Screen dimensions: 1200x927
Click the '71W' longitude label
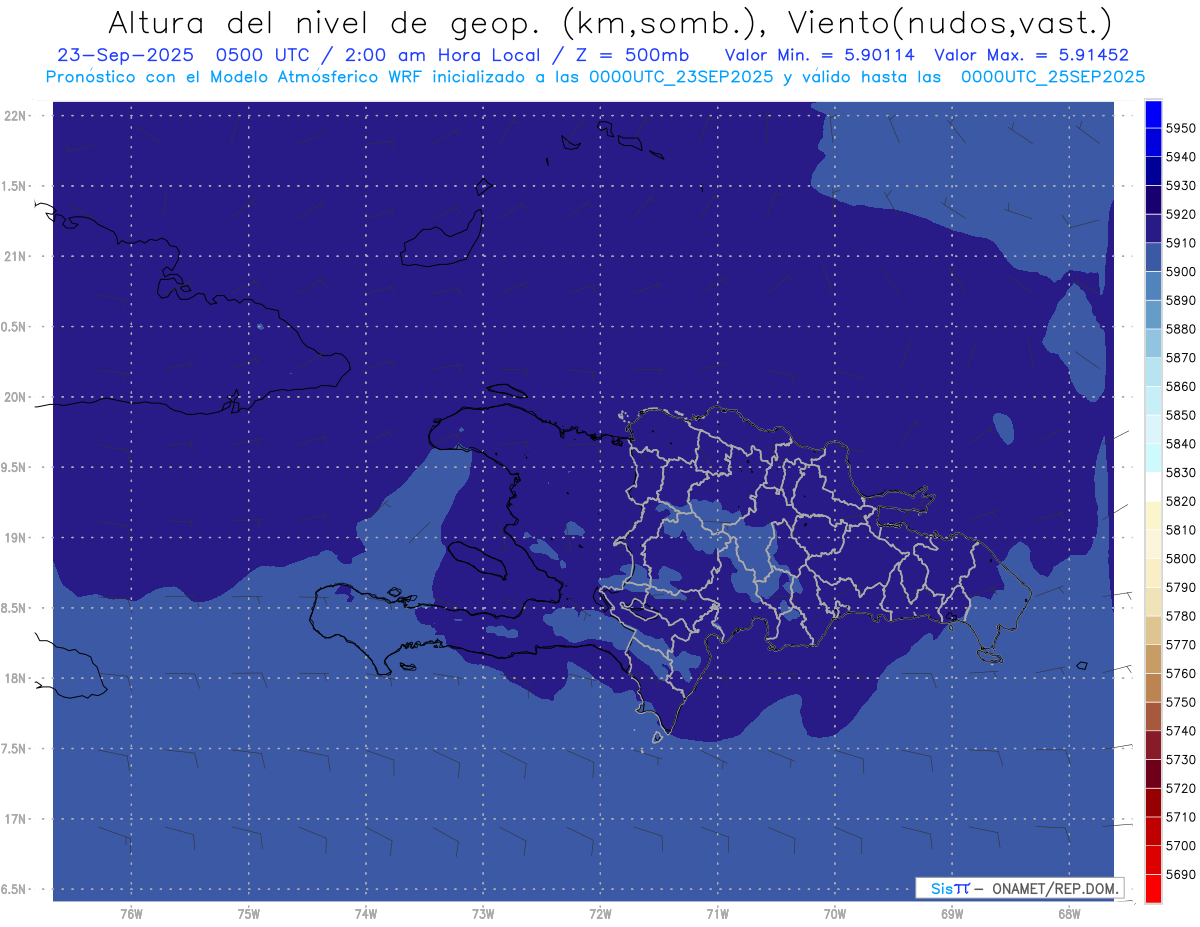(x=717, y=914)
